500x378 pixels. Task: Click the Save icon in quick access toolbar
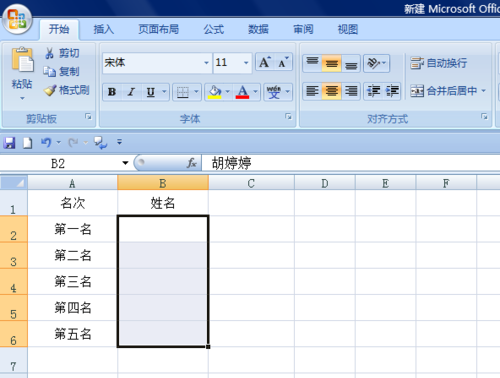tap(9, 143)
